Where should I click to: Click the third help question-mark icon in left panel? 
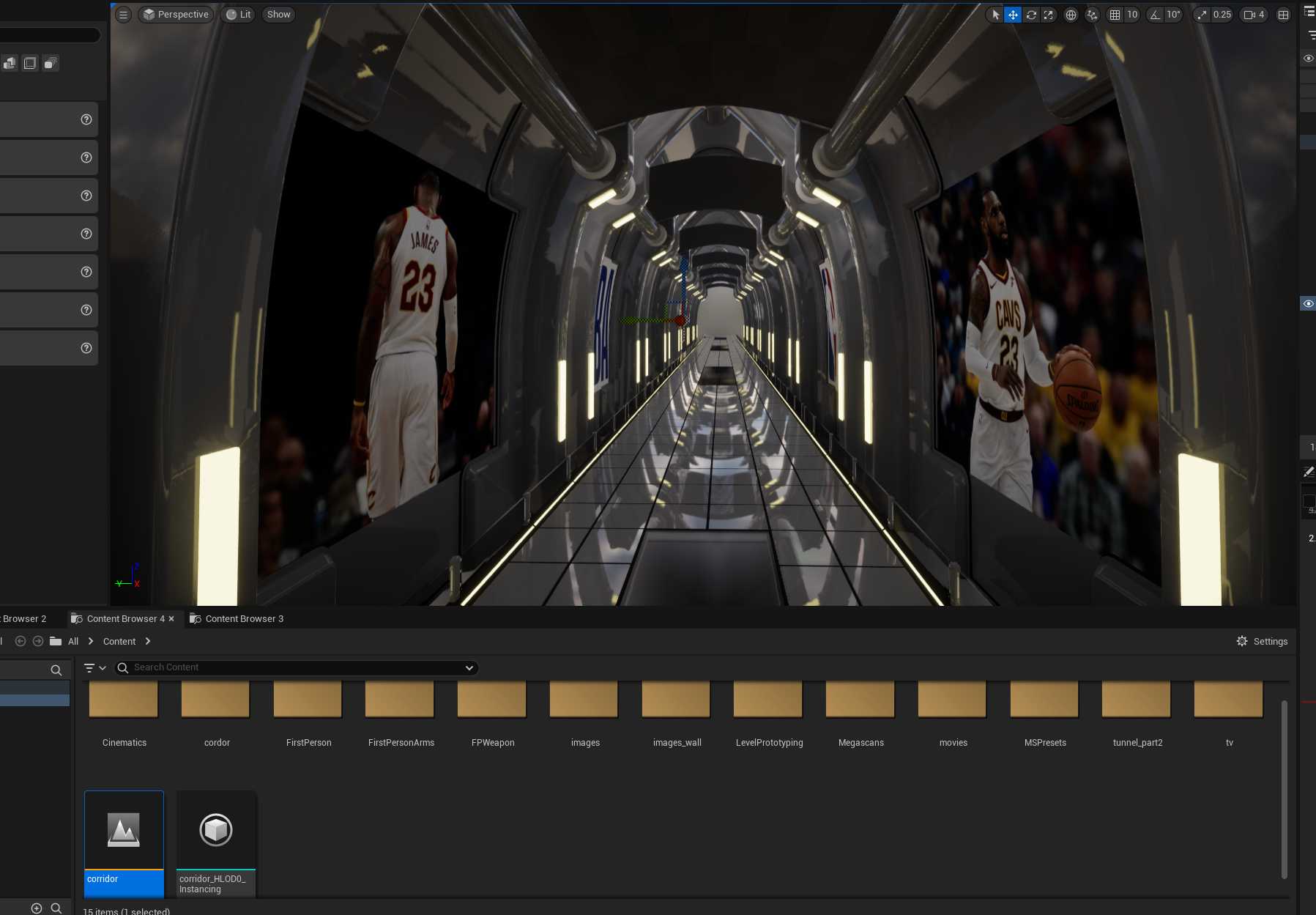click(x=86, y=196)
